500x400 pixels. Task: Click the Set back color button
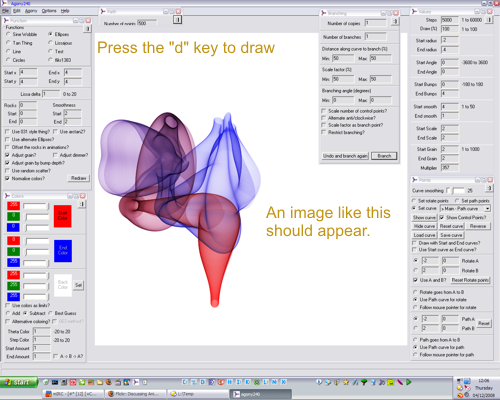coord(78,285)
